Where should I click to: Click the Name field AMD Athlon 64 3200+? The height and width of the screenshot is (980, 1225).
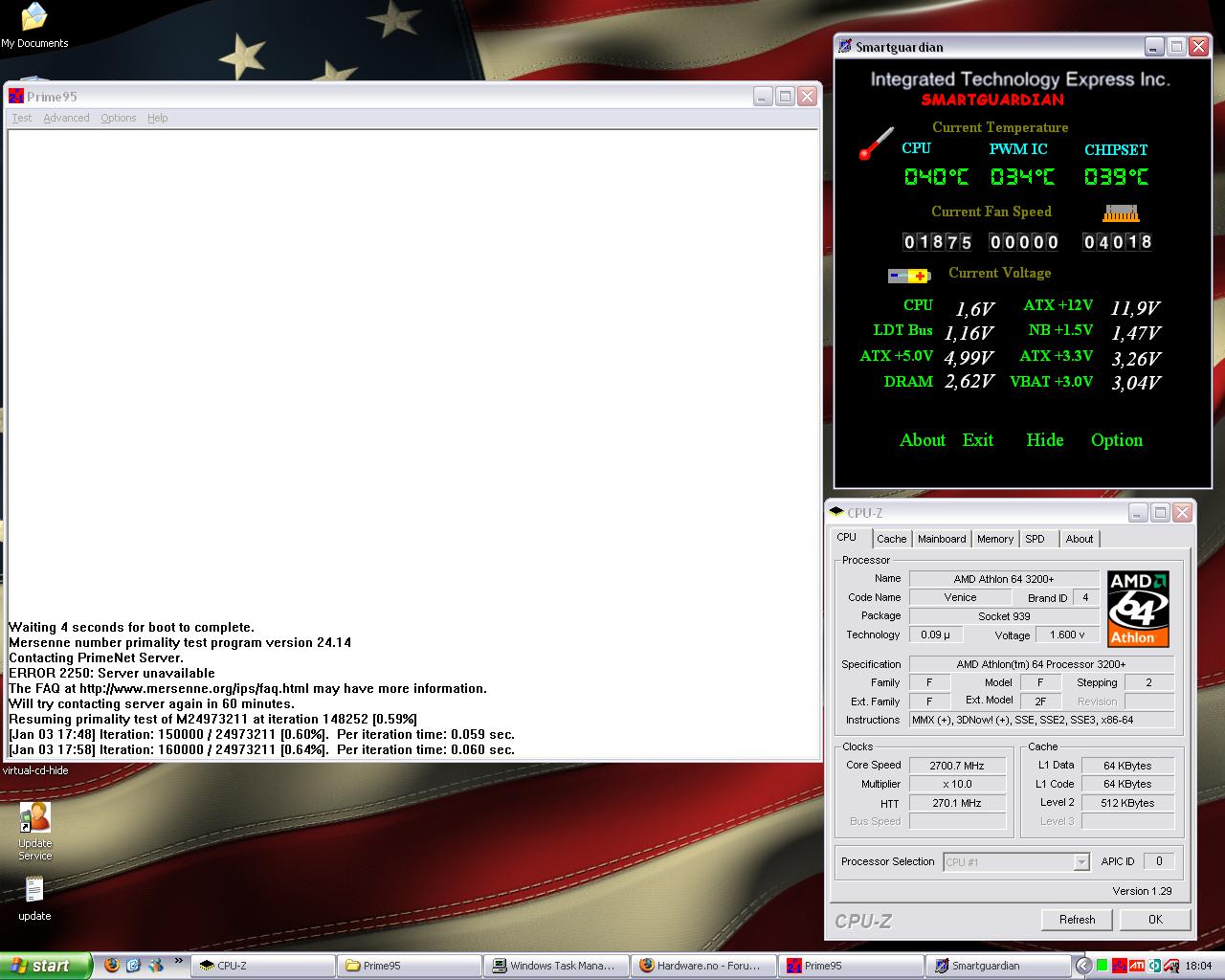tap(1004, 579)
